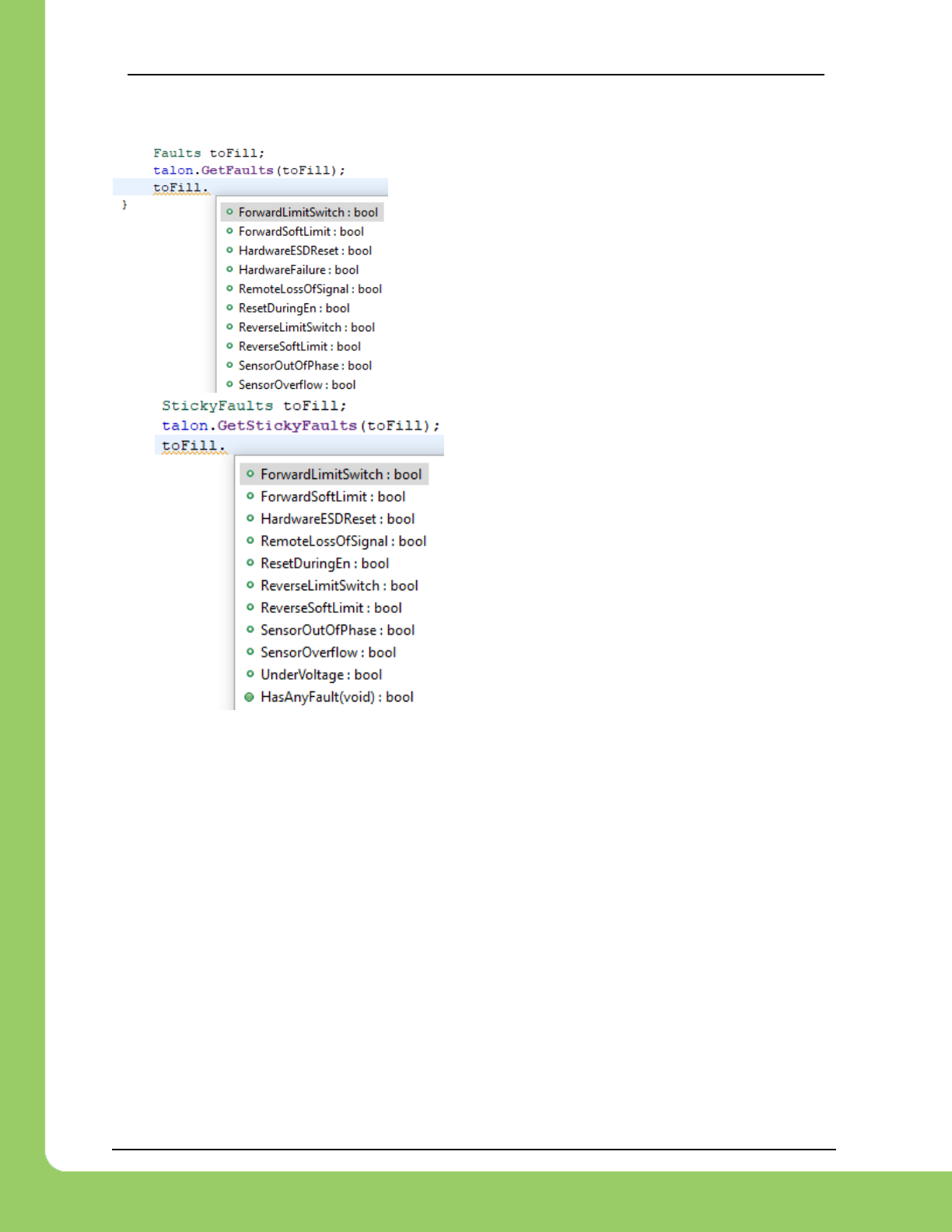Pick SensorOutOfPhase in the Faults completion list
This screenshot has width=952, height=1232.
[305, 366]
